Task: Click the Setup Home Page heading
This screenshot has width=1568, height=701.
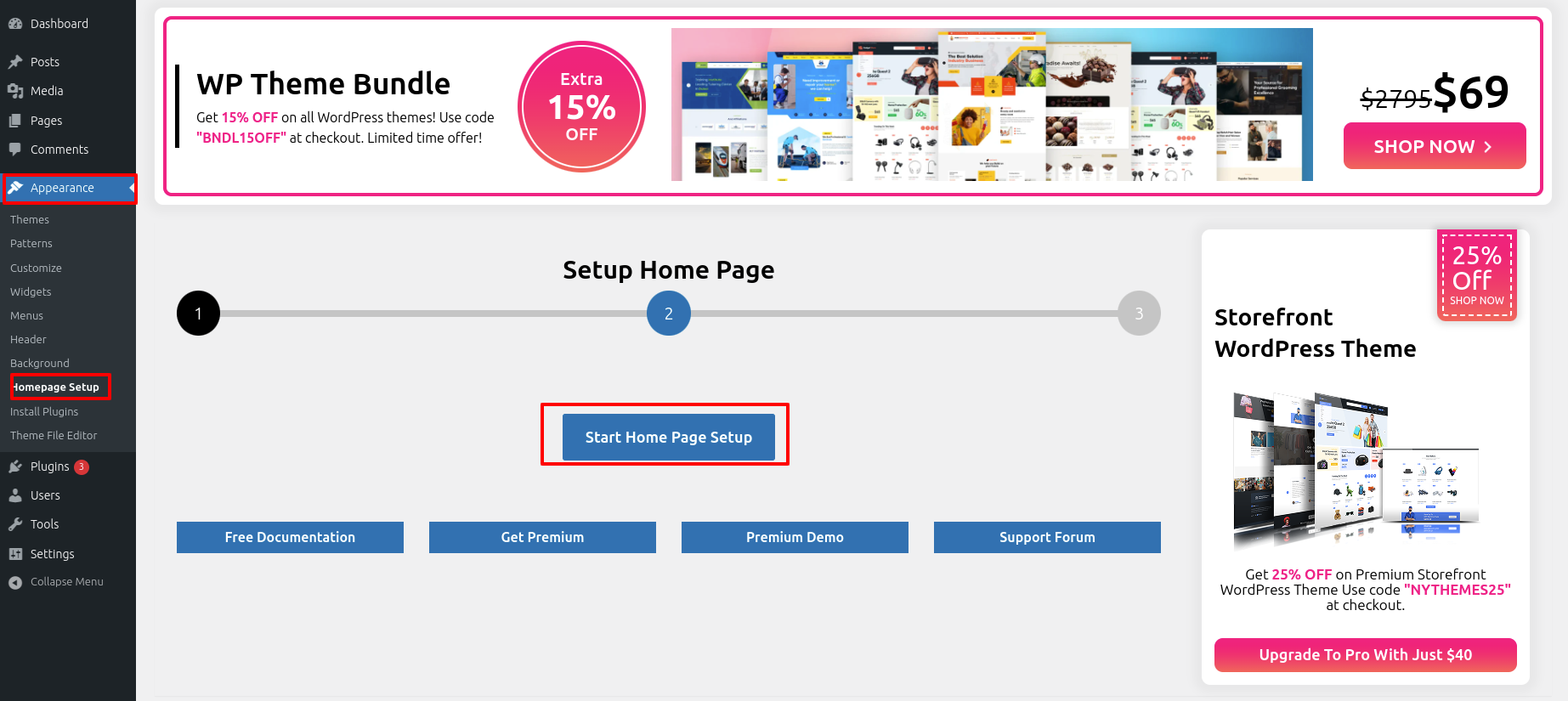Action: pyautogui.click(x=669, y=270)
